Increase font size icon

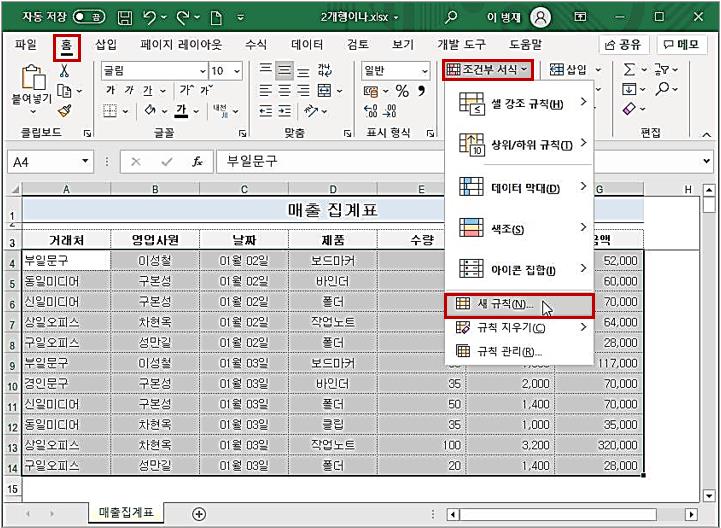186,90
